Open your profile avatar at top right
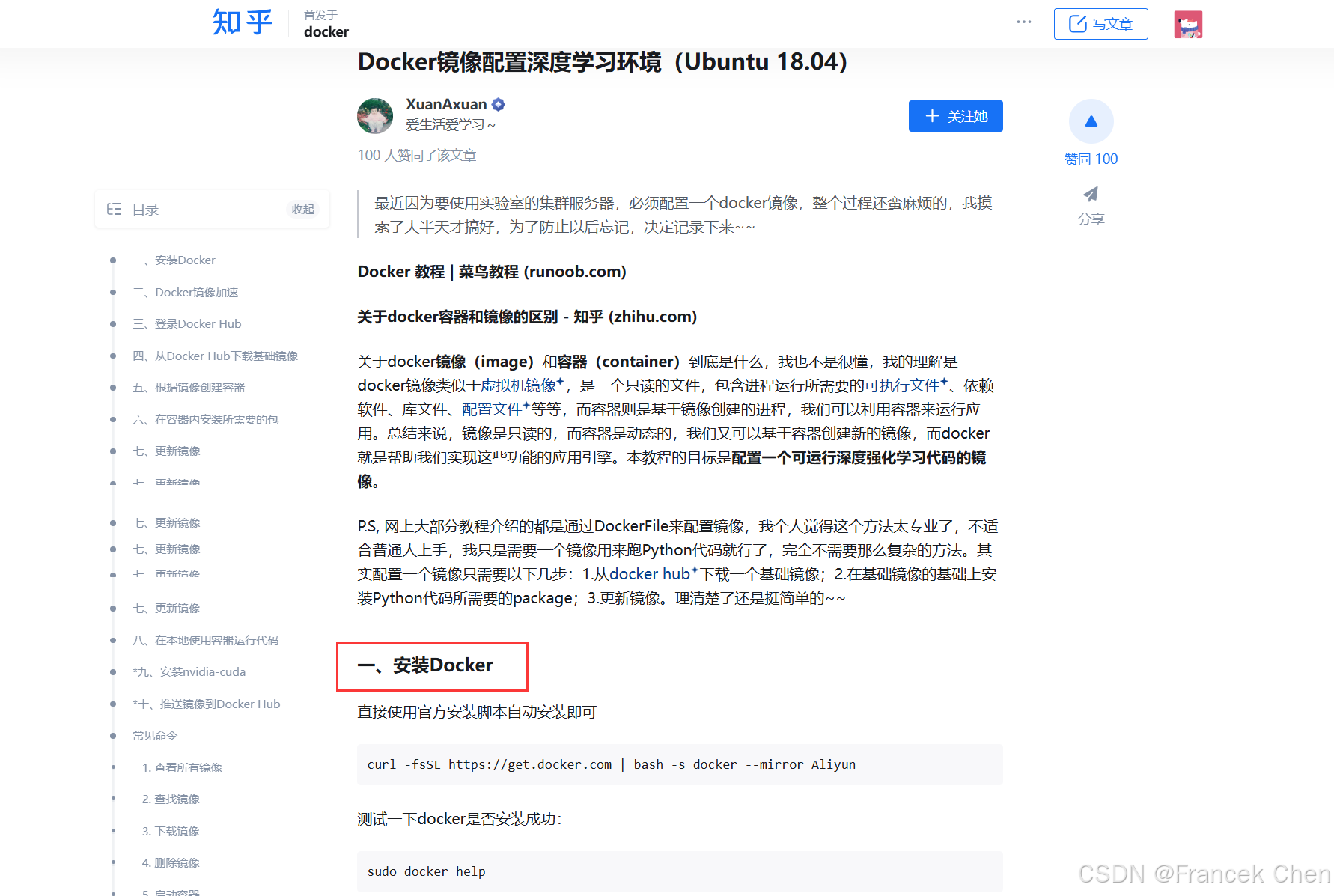The width and height of the screenshot is (1334, 896). click(x=1187, y=23)
